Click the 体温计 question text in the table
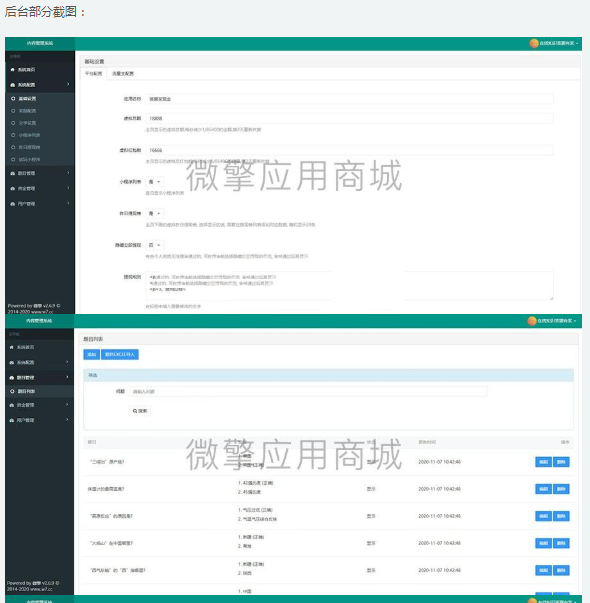 coord(106,489)
